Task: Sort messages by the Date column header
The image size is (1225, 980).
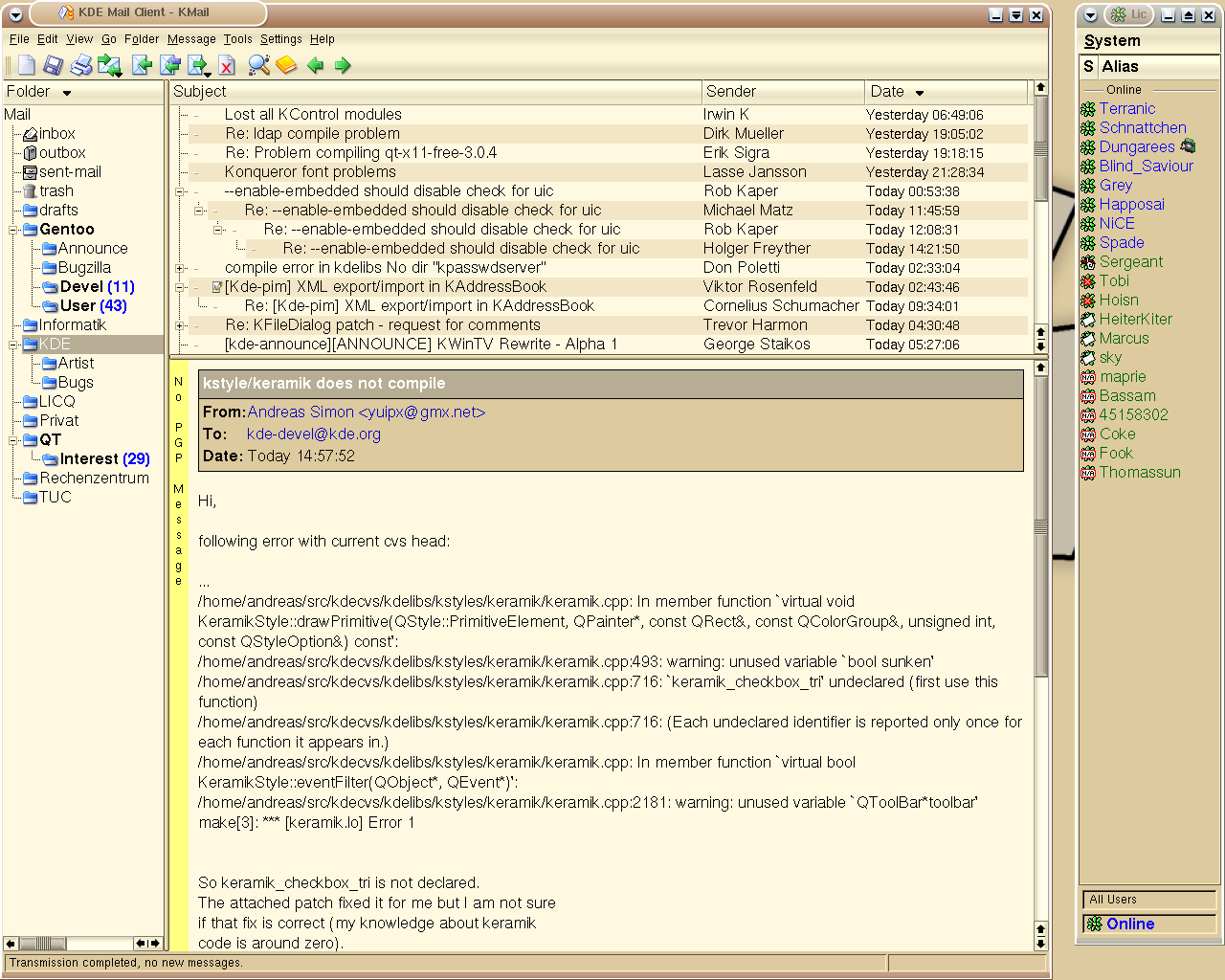Action: click(946, 92)
